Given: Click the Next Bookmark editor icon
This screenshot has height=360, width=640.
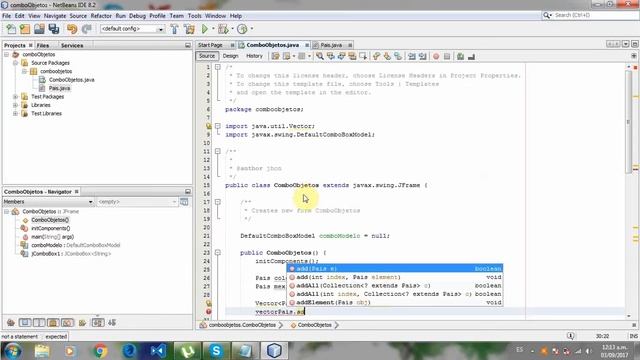Looking at the screenshot, I should point(387,56).
